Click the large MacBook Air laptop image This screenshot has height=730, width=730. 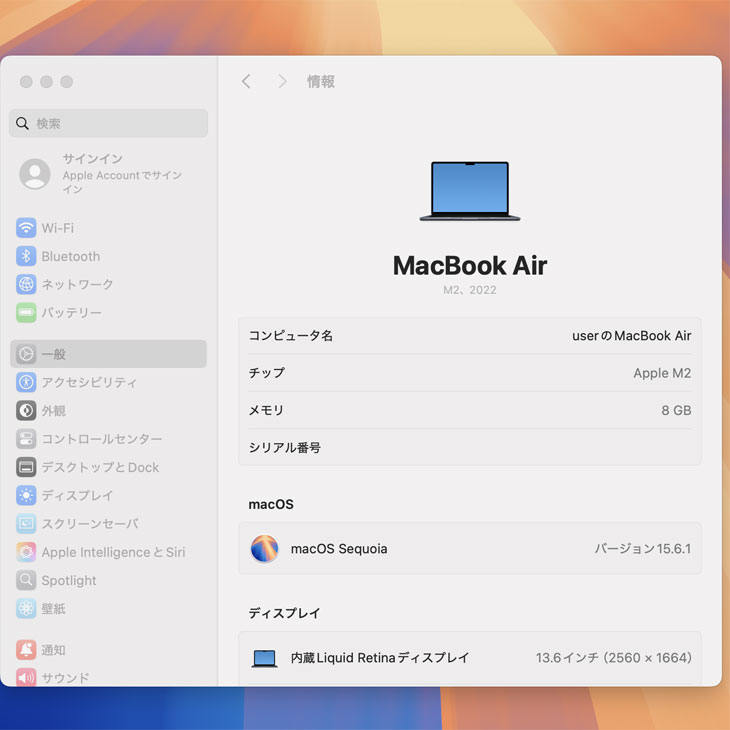[x=470, y=191]
